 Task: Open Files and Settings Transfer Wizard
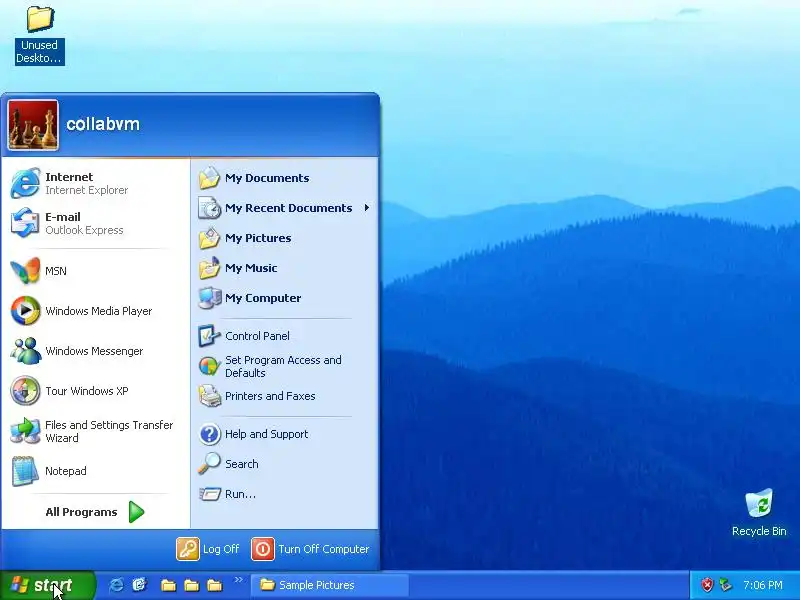[95, 431]
